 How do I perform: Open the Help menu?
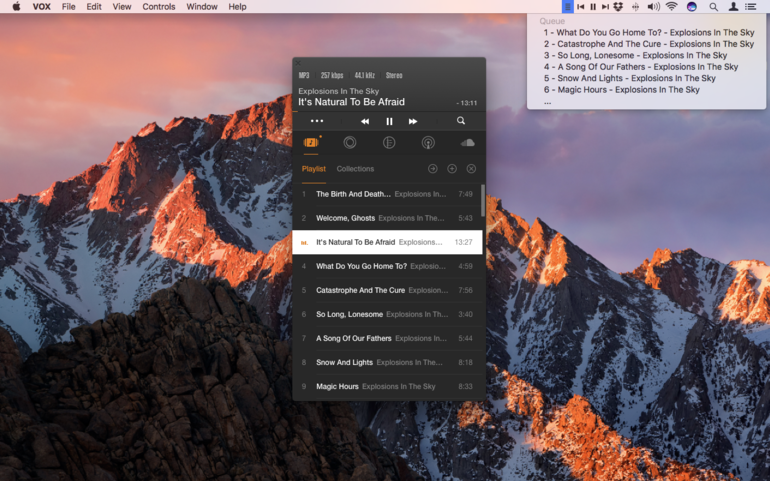pyautogui.click(x=237, y=6)
